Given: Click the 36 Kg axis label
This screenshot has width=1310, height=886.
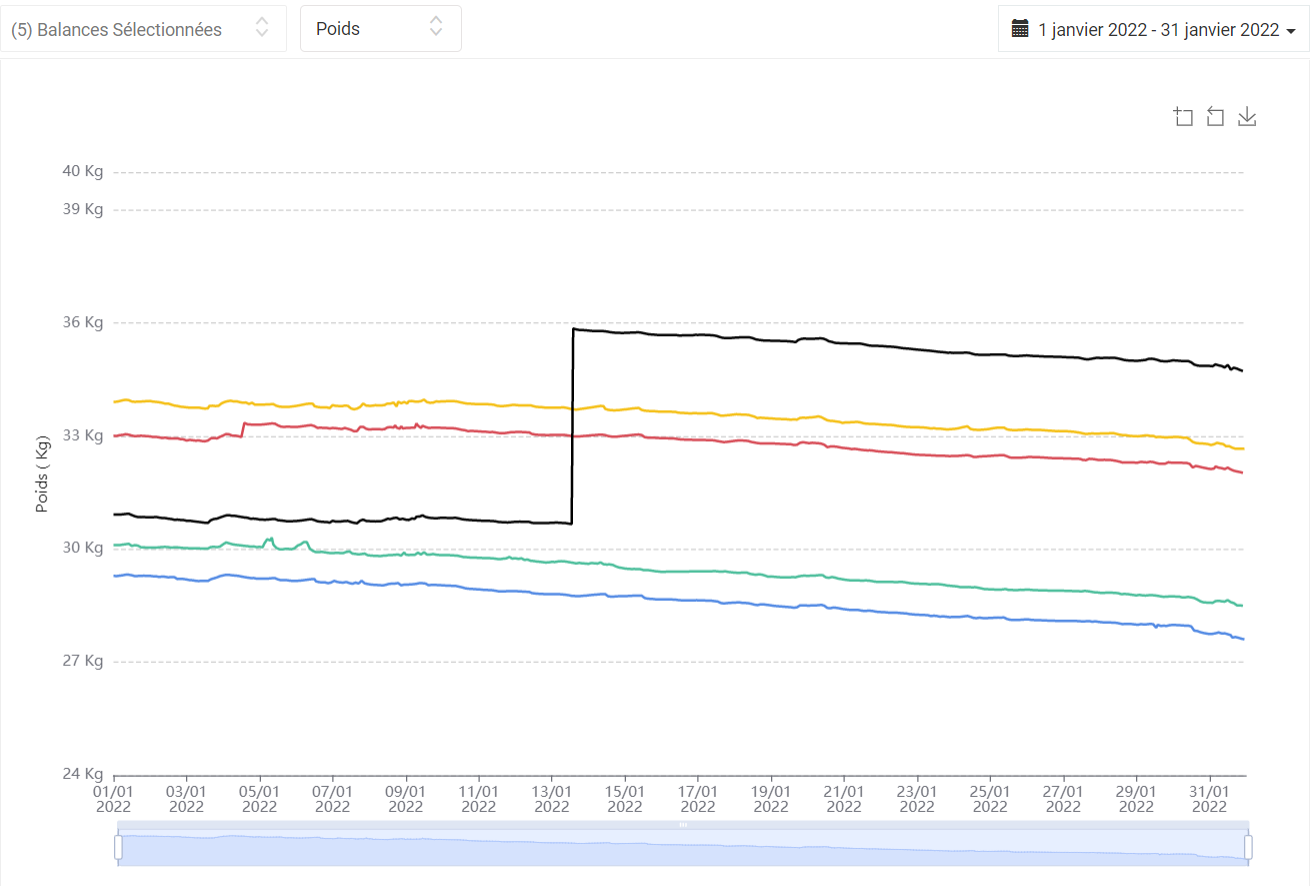Looking at the screenshot, I should point(82,322).
